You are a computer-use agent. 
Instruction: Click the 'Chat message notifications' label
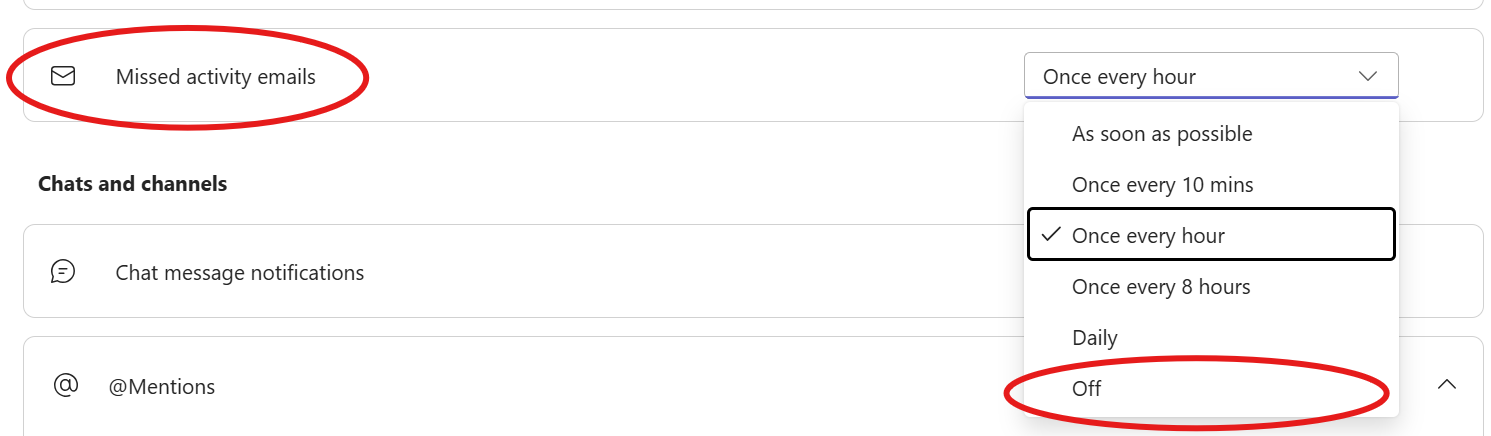click(239, 273)
